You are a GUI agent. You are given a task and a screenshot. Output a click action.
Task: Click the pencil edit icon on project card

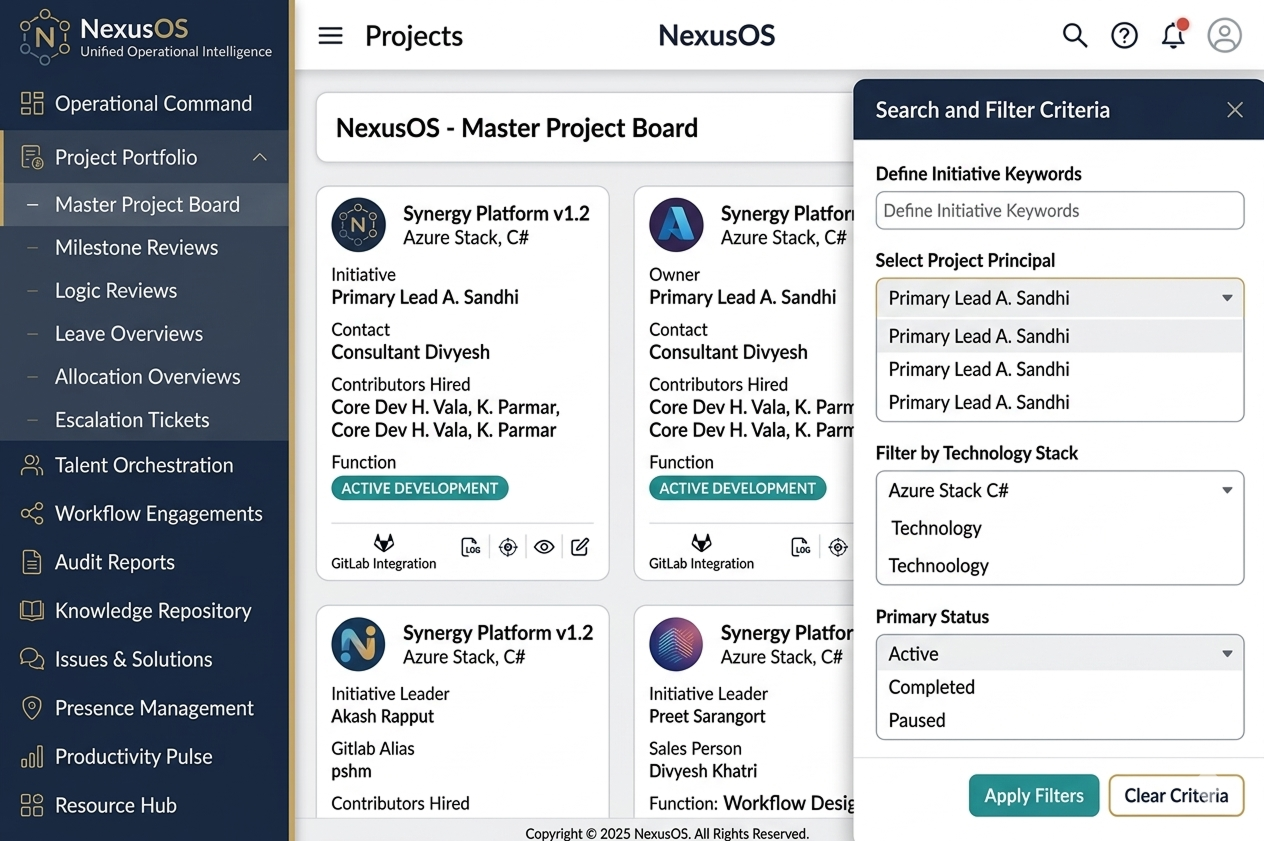click(x=580, y=547)
